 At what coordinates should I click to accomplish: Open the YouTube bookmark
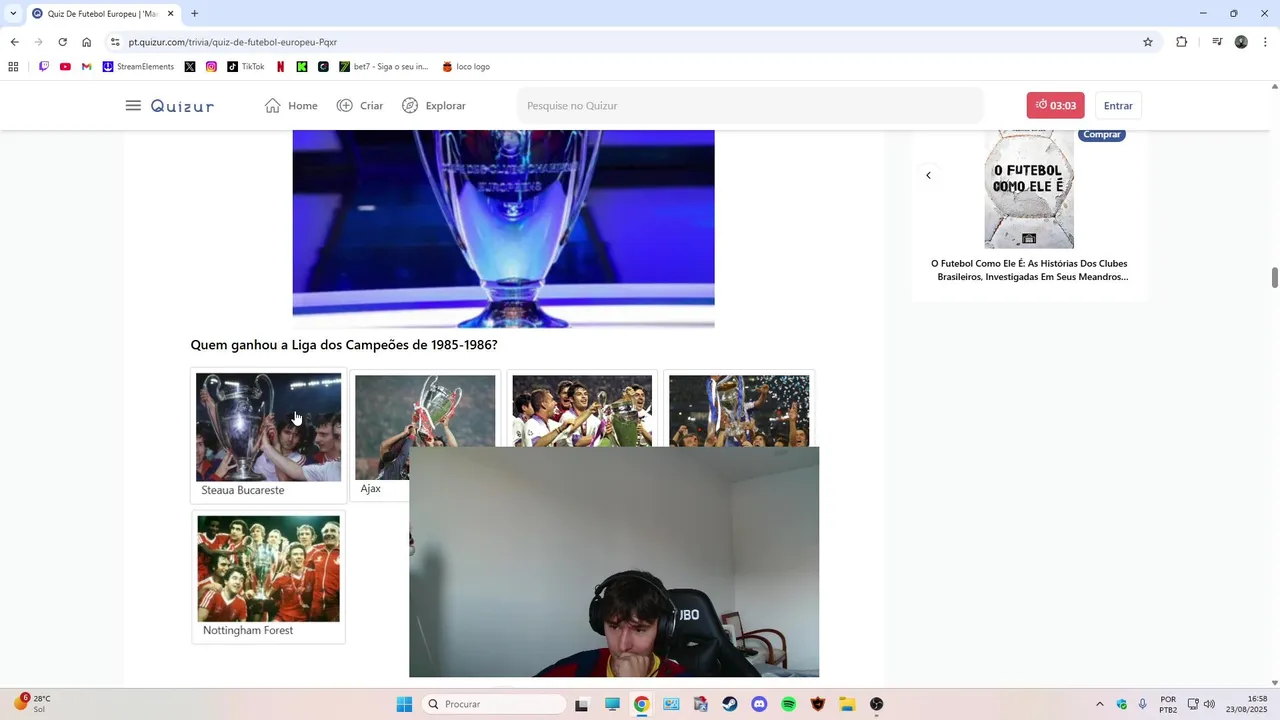(x=65, y=67)
